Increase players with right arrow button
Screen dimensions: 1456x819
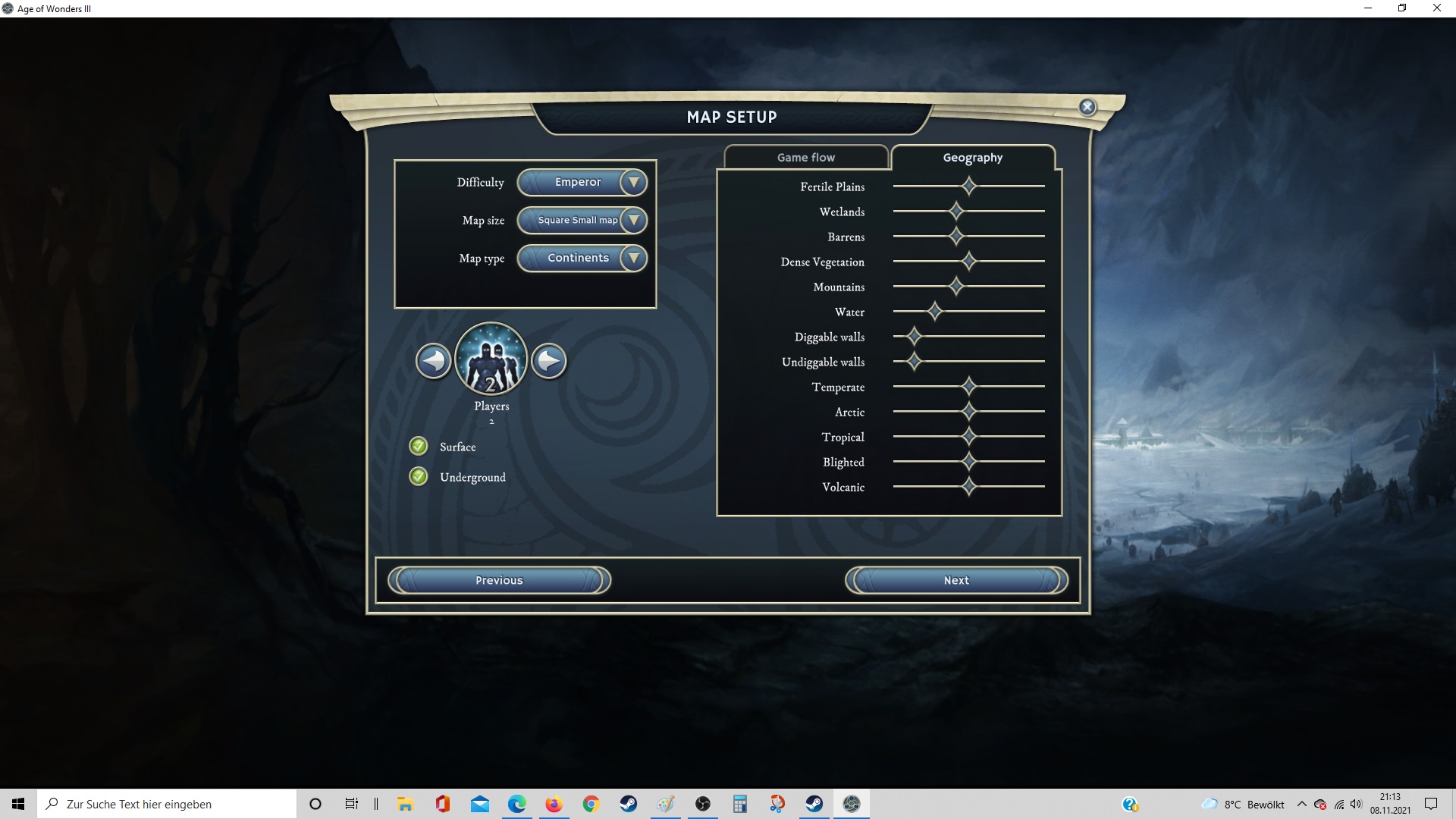[549, 361]
